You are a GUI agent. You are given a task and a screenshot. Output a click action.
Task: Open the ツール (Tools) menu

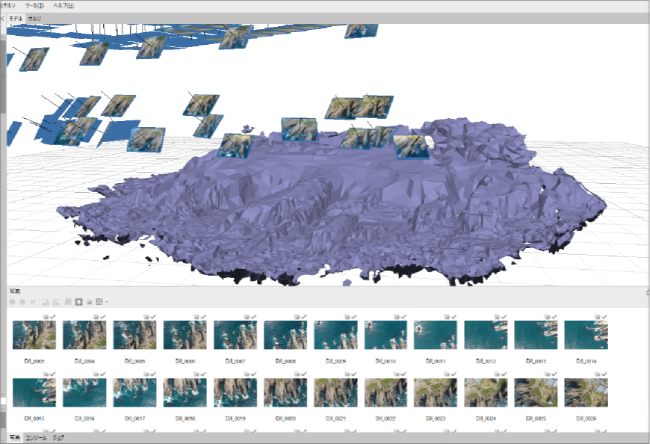[36, 5]
